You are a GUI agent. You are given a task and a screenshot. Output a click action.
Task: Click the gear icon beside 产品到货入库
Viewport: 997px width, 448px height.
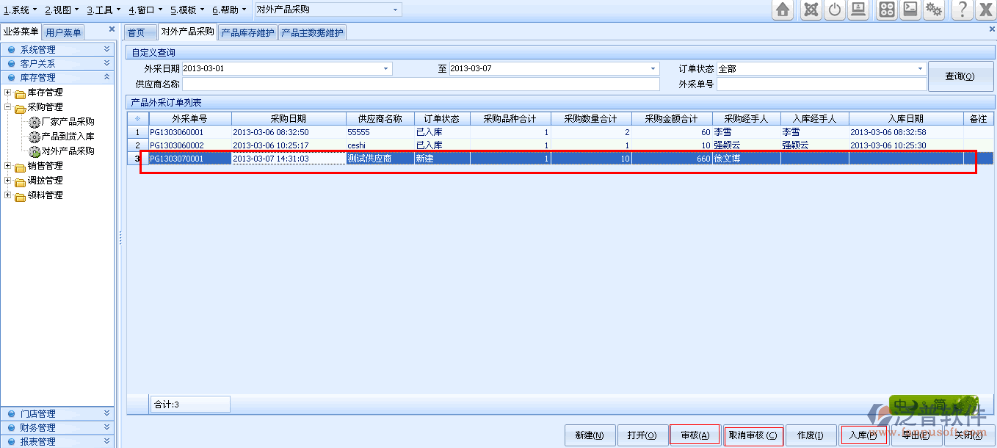click(x=34, y=137)
